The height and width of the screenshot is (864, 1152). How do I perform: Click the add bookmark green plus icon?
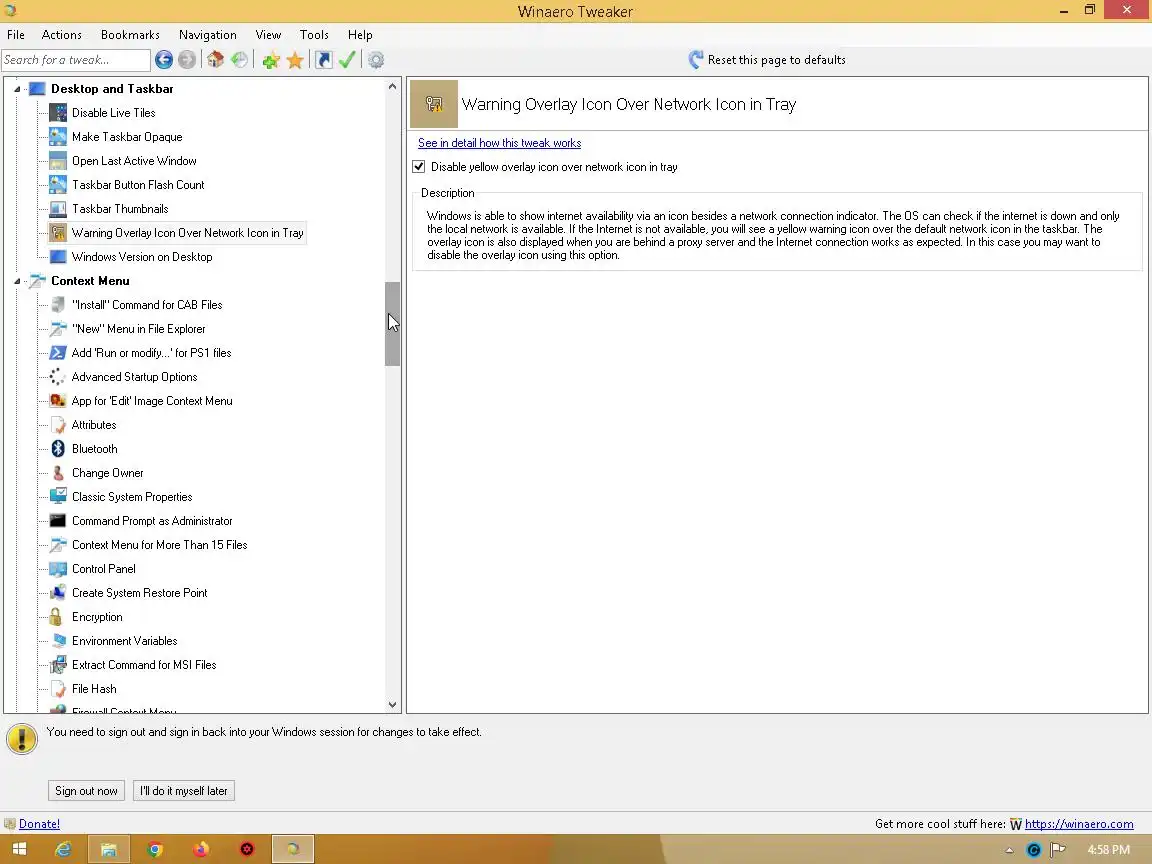coord(271,60)
